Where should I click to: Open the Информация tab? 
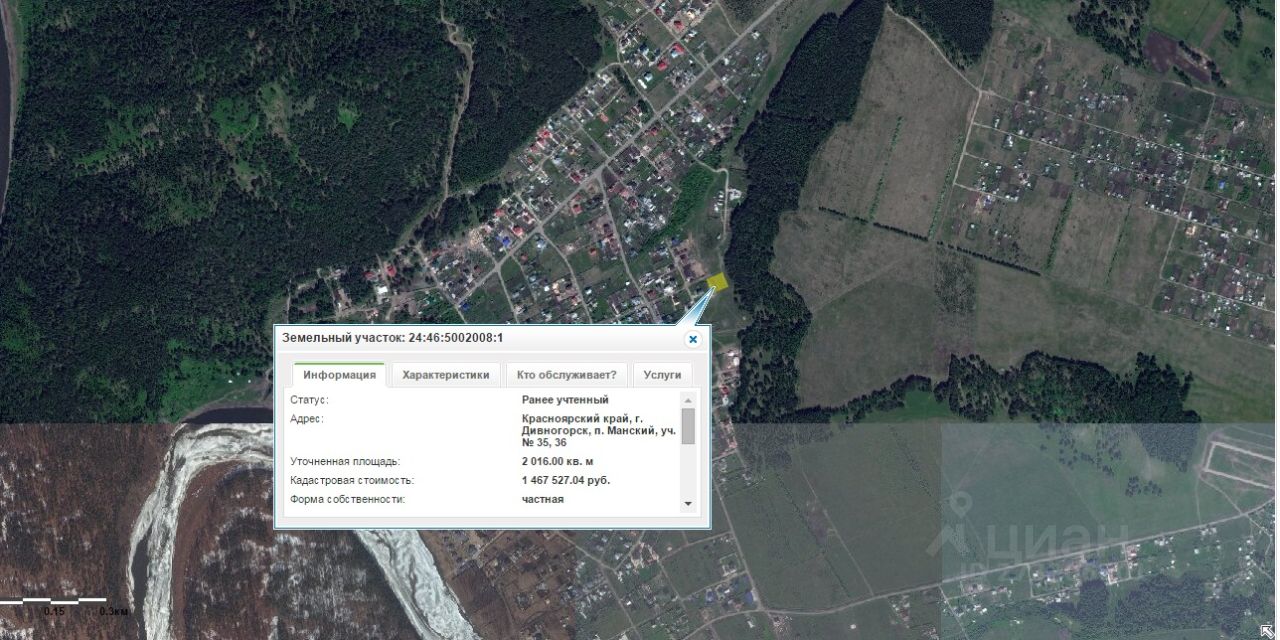pyautogui.click(x=339, y=375)
